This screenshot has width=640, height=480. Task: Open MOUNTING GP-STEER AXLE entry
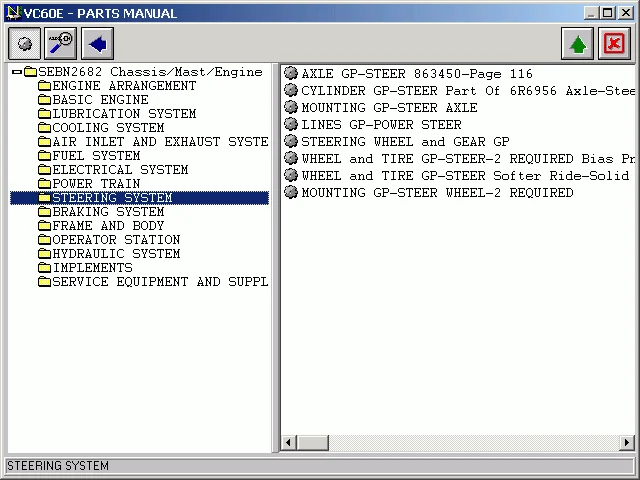click(x=389, y=108)
